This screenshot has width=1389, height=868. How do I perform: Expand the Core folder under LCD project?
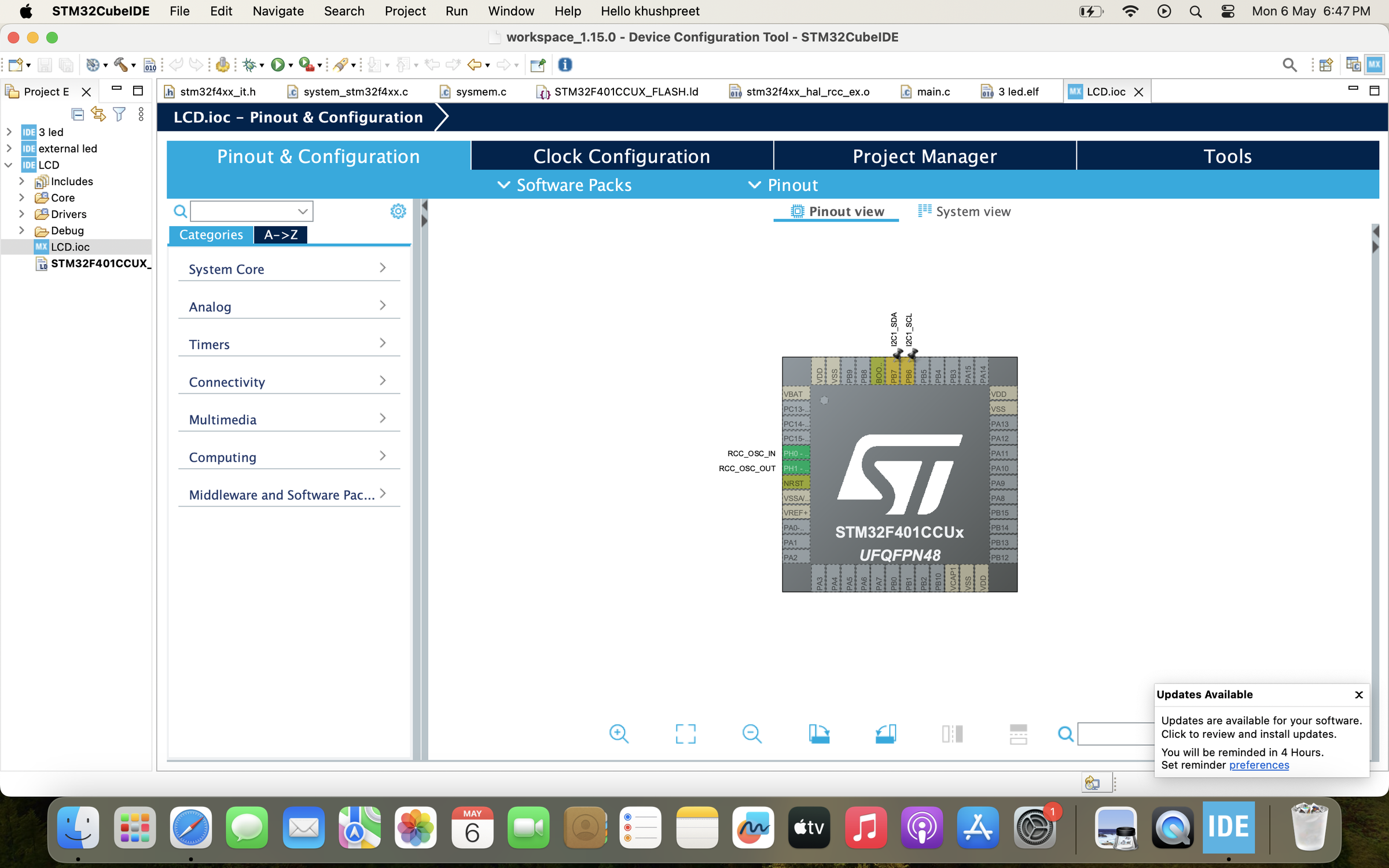click(22, 197)
